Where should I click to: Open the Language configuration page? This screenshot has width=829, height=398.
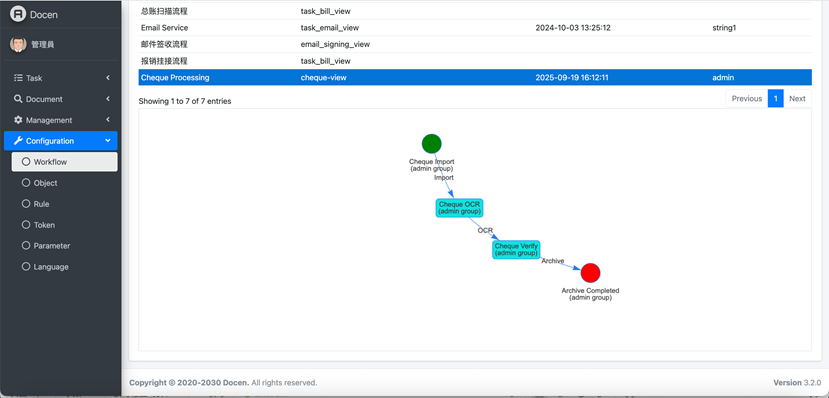(65, 266)
